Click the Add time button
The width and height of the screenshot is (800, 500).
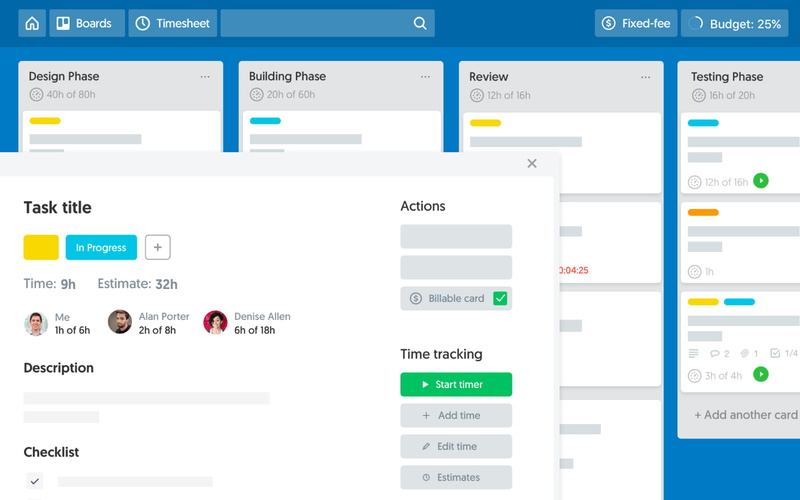point(456,415)
